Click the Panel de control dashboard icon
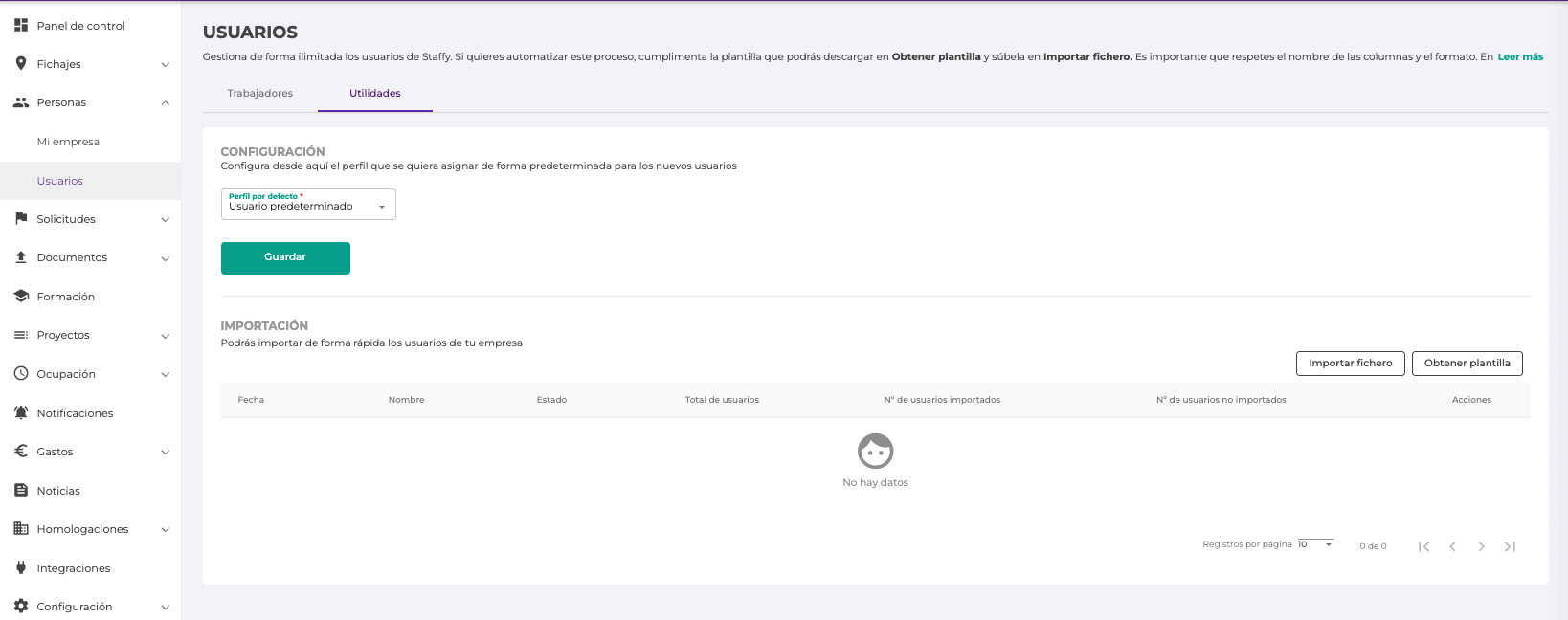The width and height of the screenshot is (1568, 620). point(21,25)
